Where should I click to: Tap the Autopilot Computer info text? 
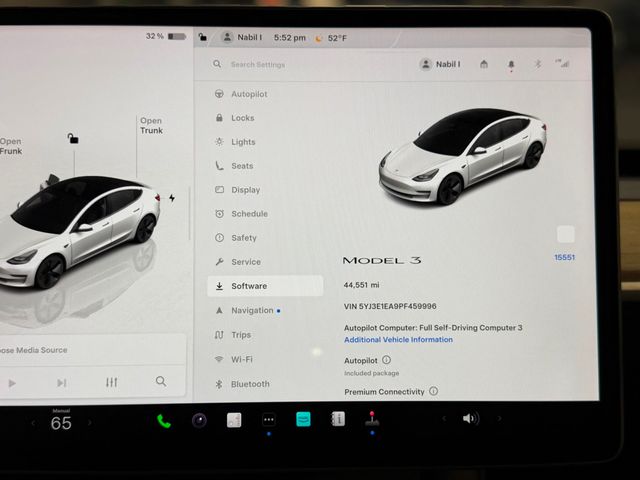pyautogui.click(x=433, y=328)
